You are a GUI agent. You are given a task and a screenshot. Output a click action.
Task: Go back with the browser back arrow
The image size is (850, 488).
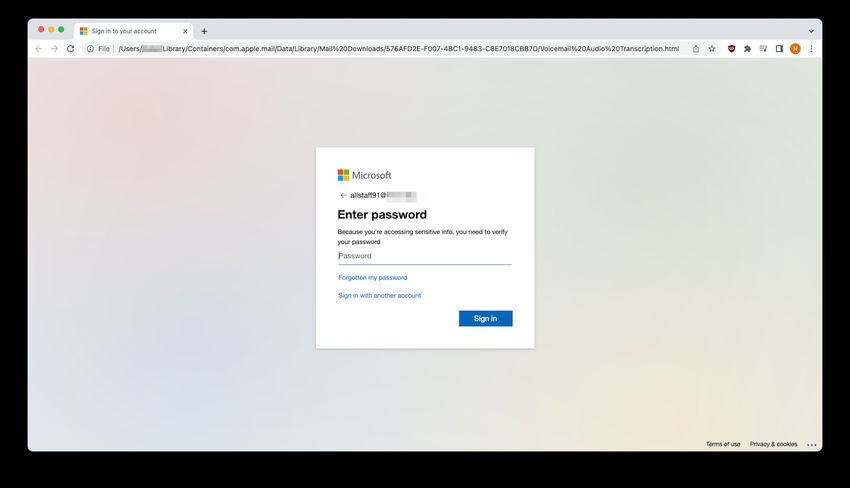click(38, 49)
